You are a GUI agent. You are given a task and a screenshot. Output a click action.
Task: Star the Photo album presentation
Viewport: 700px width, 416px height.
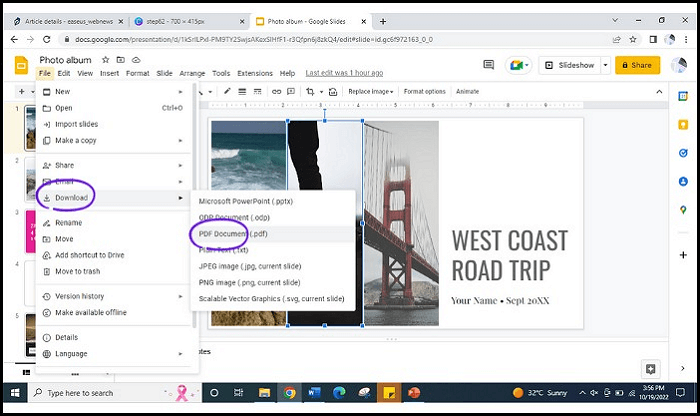[104, 60]
